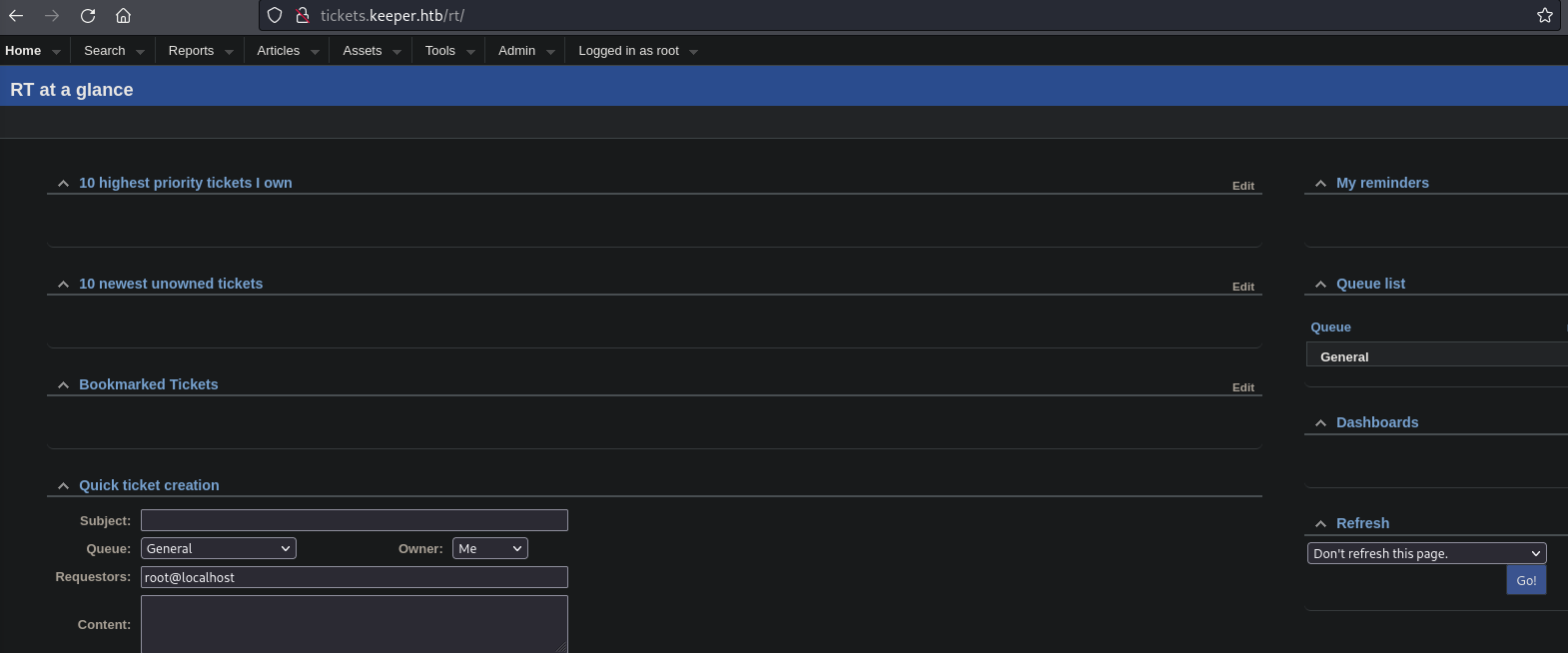Click the browser home icon

click(x=123, y=16)
